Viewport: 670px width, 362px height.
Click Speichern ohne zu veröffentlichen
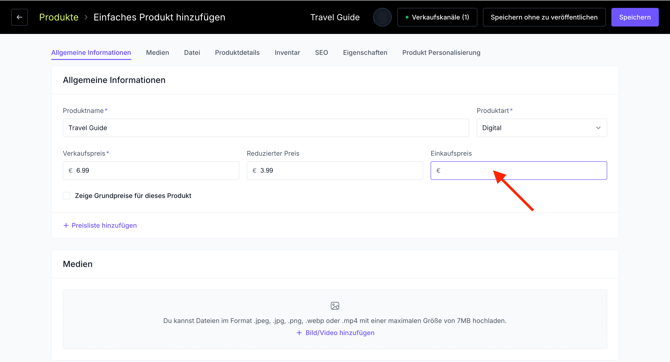[x=544, y=18]
